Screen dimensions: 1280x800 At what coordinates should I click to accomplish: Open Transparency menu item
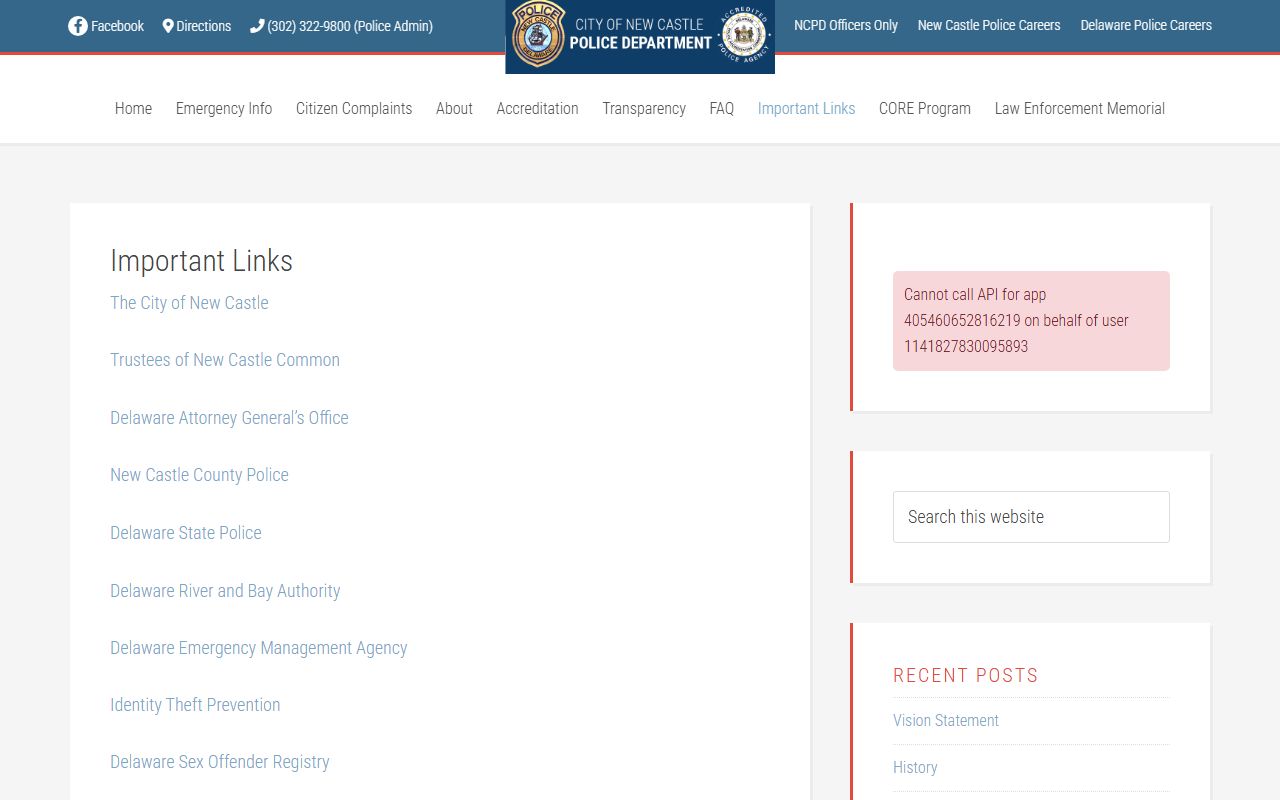click(x=644, y=108)
